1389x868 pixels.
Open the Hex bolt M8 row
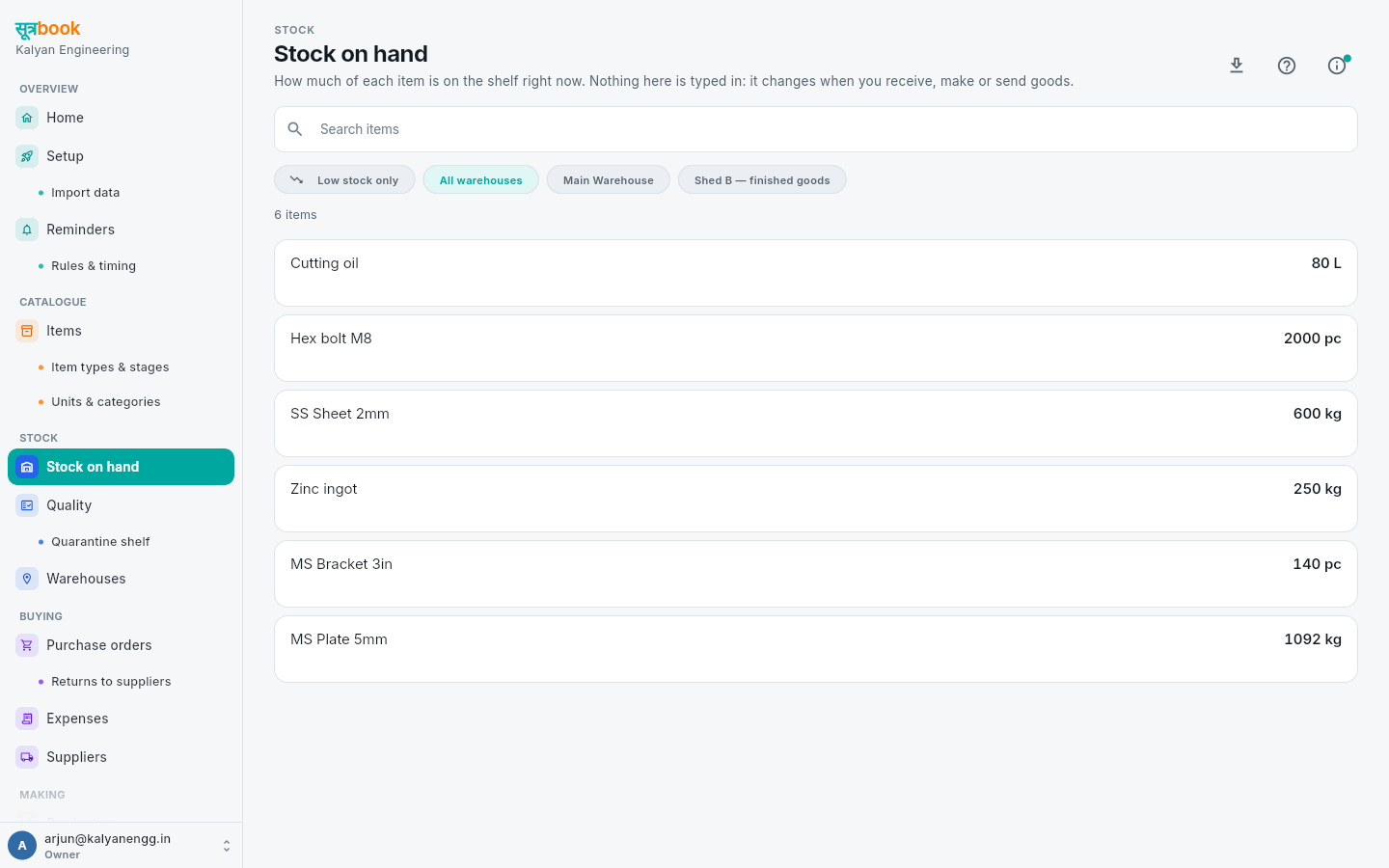click(816, 348)
